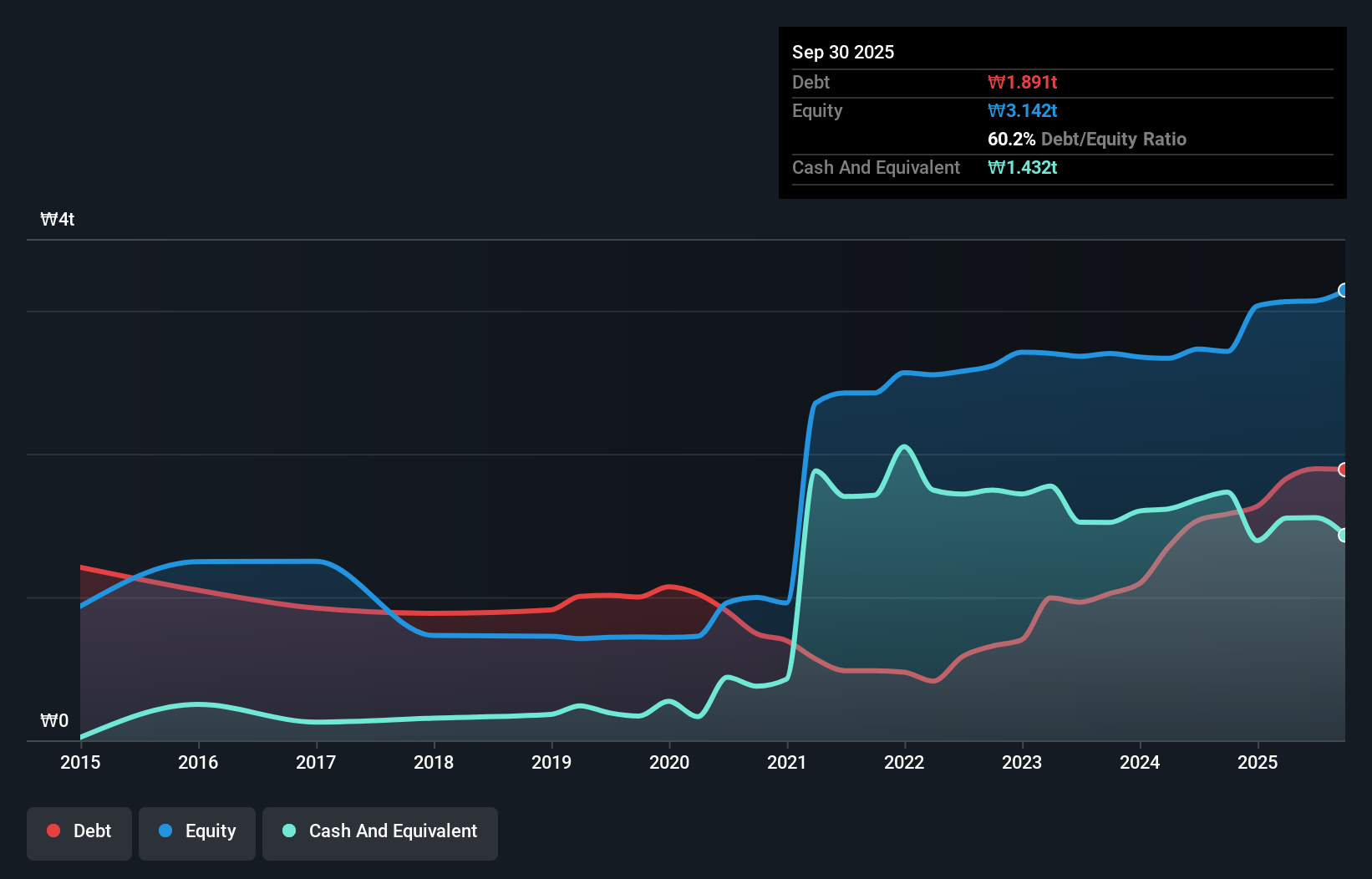Click the 2021 year label on the axis

point(786,763)
